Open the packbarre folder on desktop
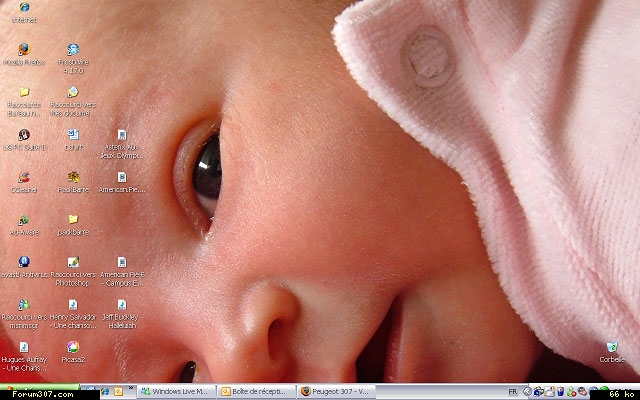This screenshot has width=640, height=400. coord(72,220)
